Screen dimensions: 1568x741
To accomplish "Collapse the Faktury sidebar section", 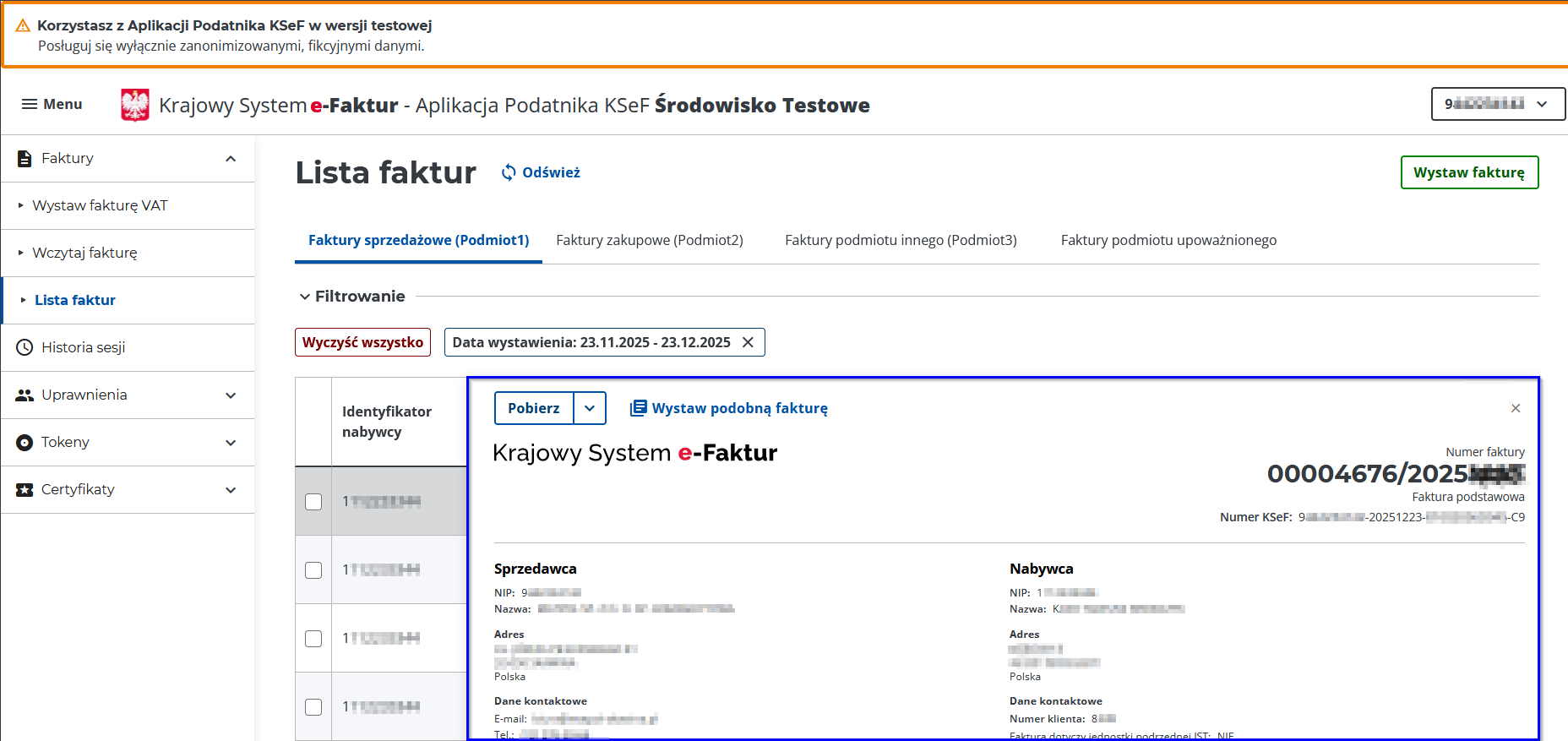I will coord(231,158).
